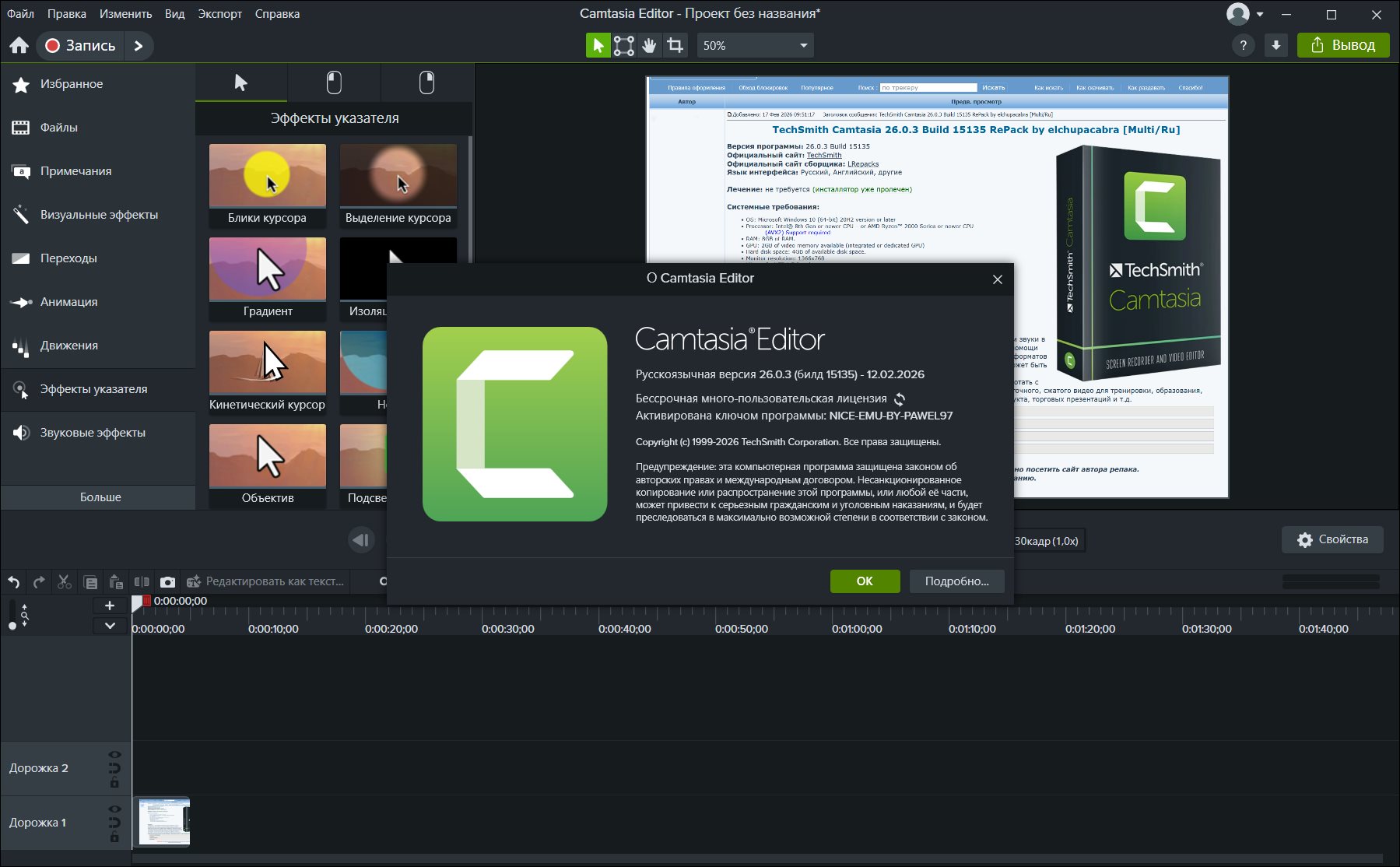Activate the Crop tool
1400x867 pixels.
675,46
